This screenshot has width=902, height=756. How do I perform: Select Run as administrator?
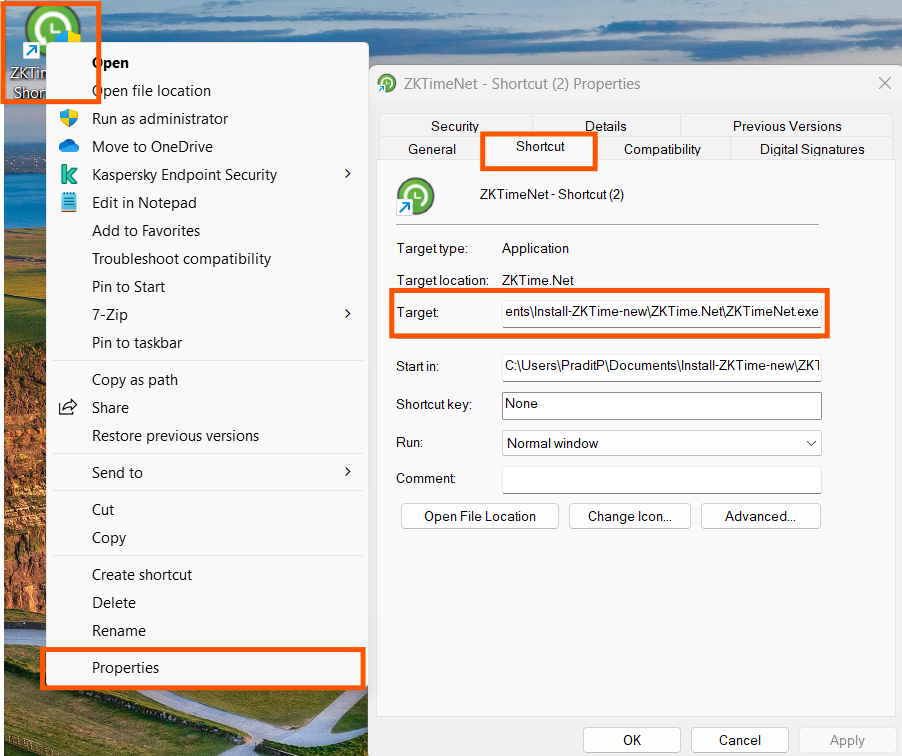207,119
